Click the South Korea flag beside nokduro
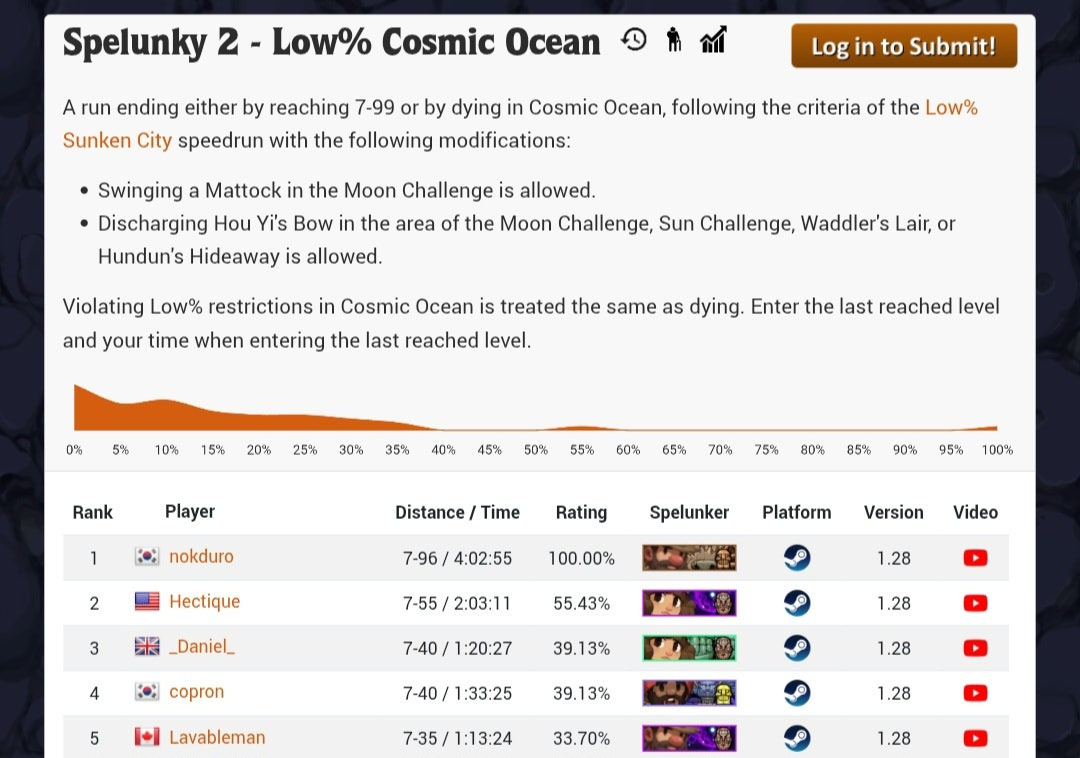This screenshot has height=758, width=1080. (147, 557)
